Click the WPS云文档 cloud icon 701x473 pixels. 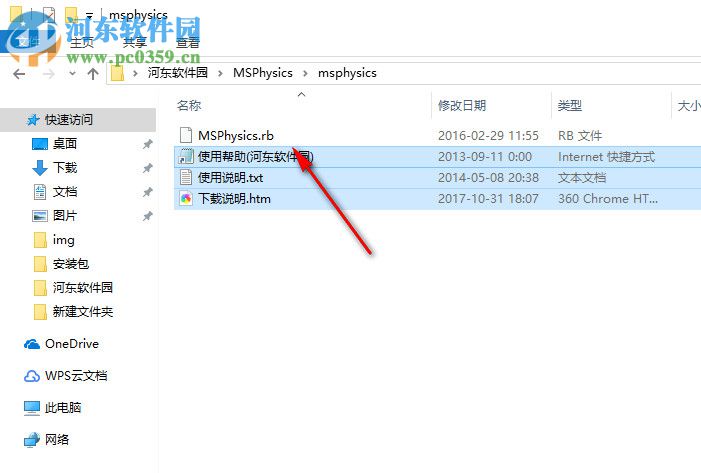32,376
